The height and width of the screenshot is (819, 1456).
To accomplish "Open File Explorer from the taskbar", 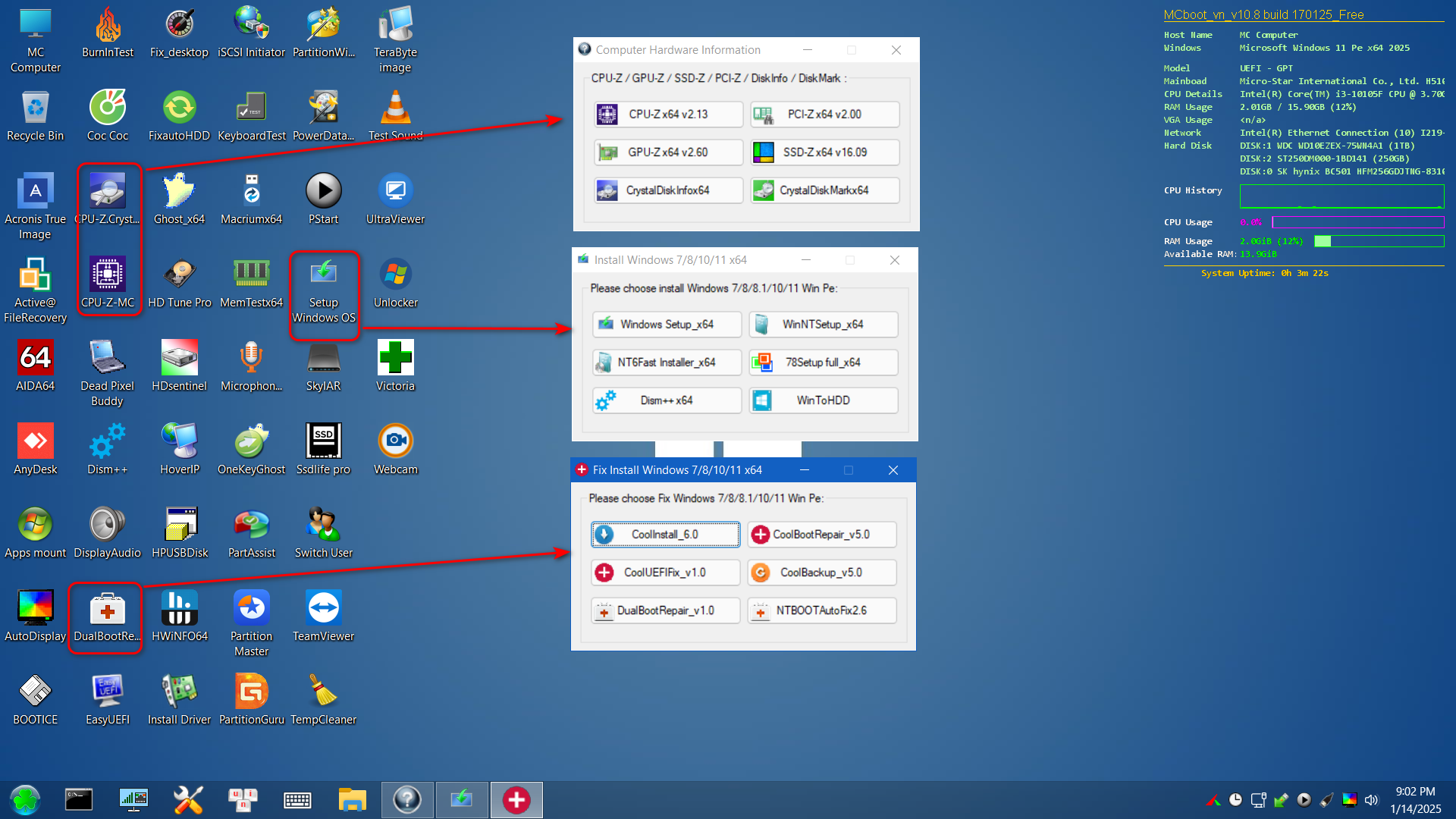I will tap(352, 800).
